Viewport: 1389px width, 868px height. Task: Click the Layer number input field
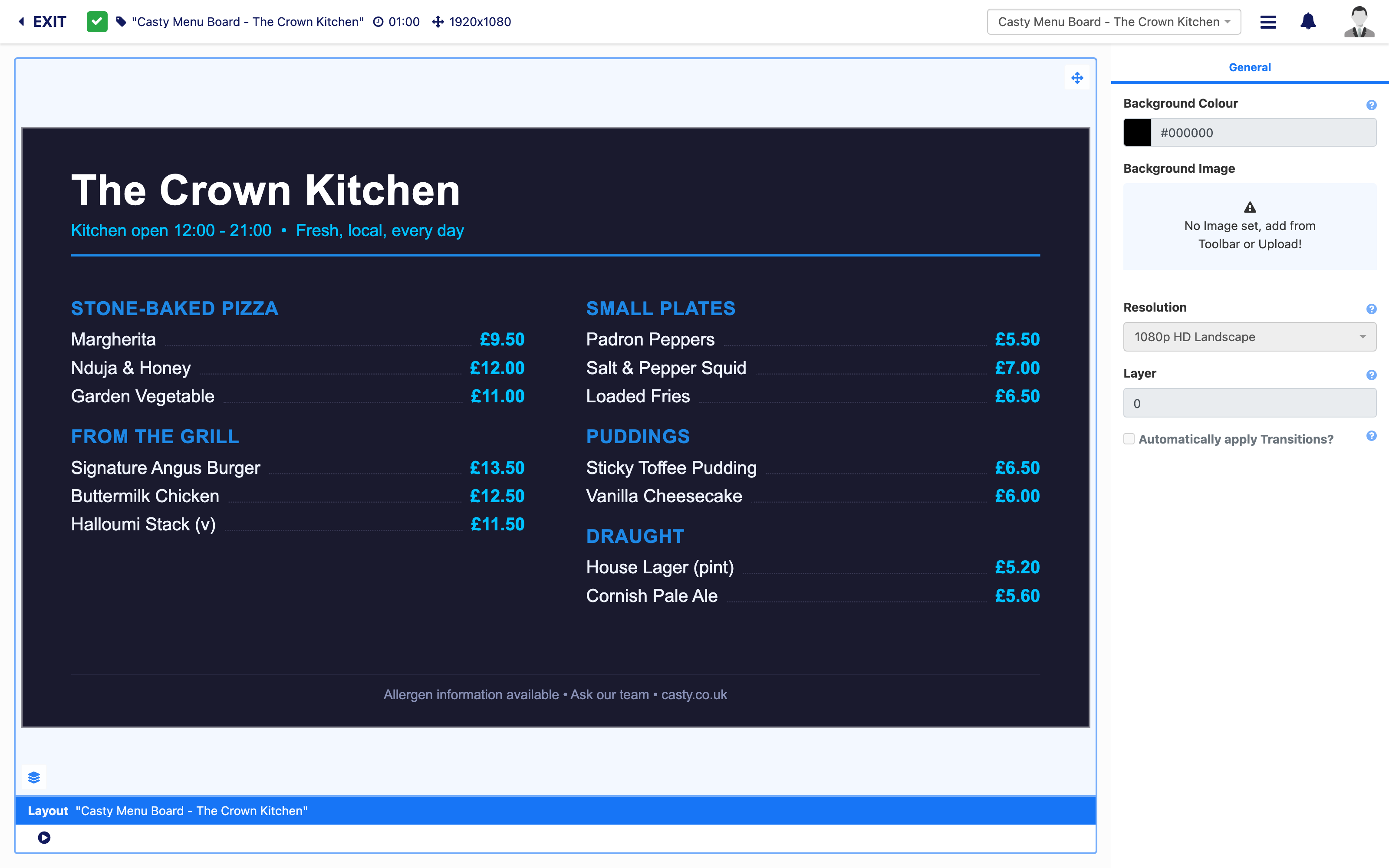click(1250, 403)
